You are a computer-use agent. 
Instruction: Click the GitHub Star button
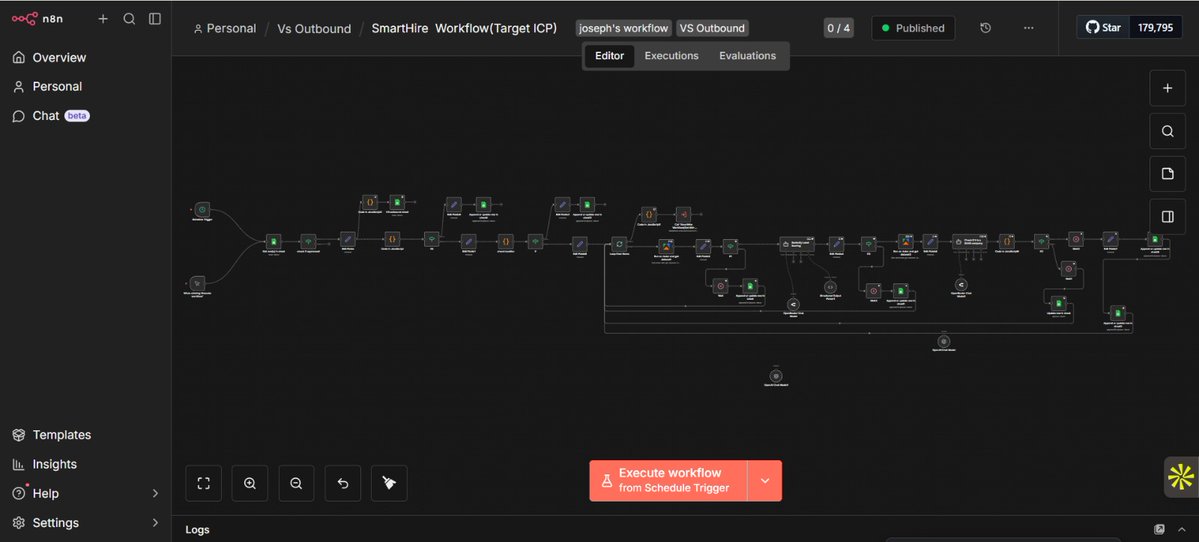tap(1104, 28)
